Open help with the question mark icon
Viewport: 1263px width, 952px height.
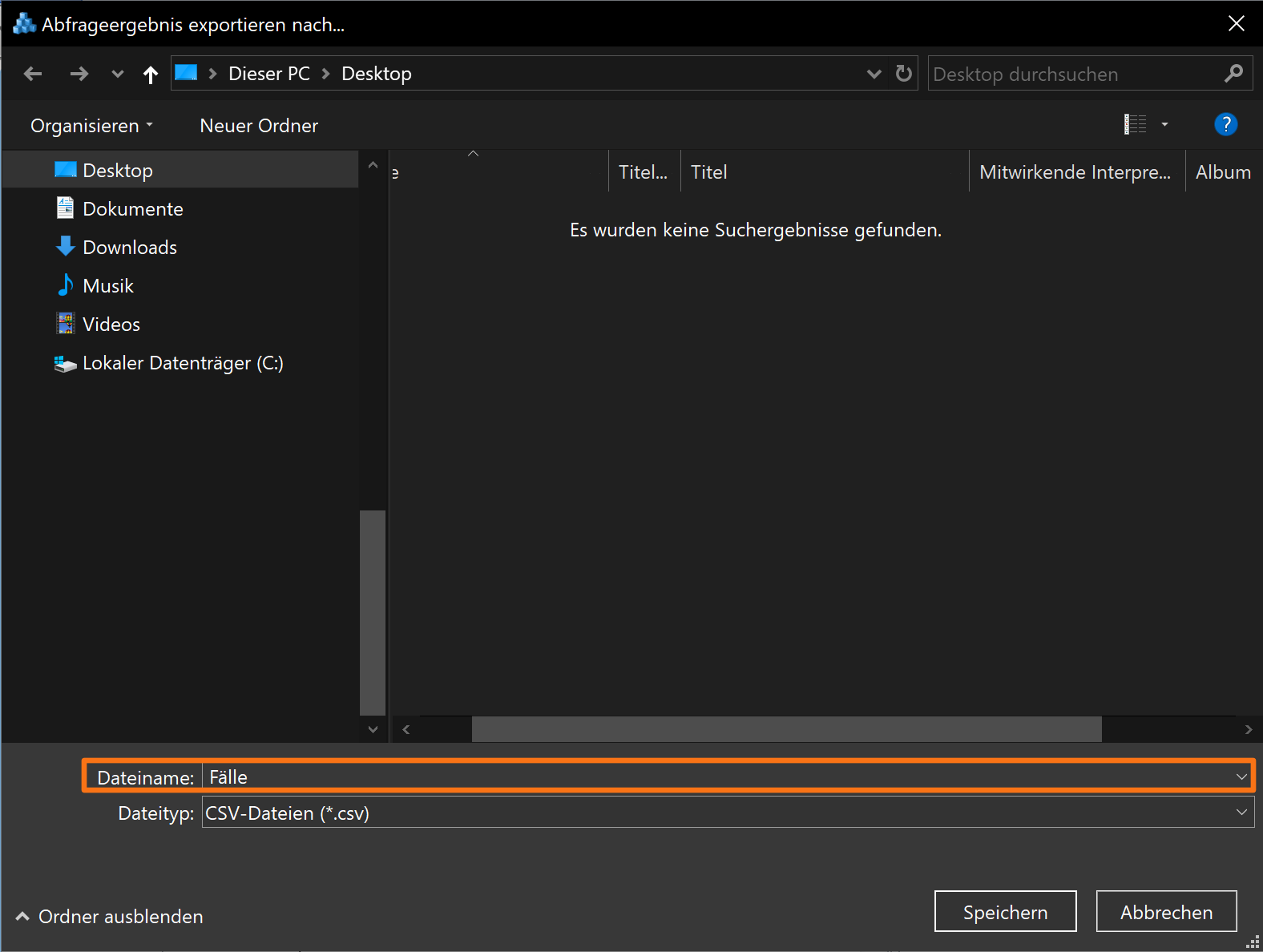pyautogui.click(x=1225, y=124)
